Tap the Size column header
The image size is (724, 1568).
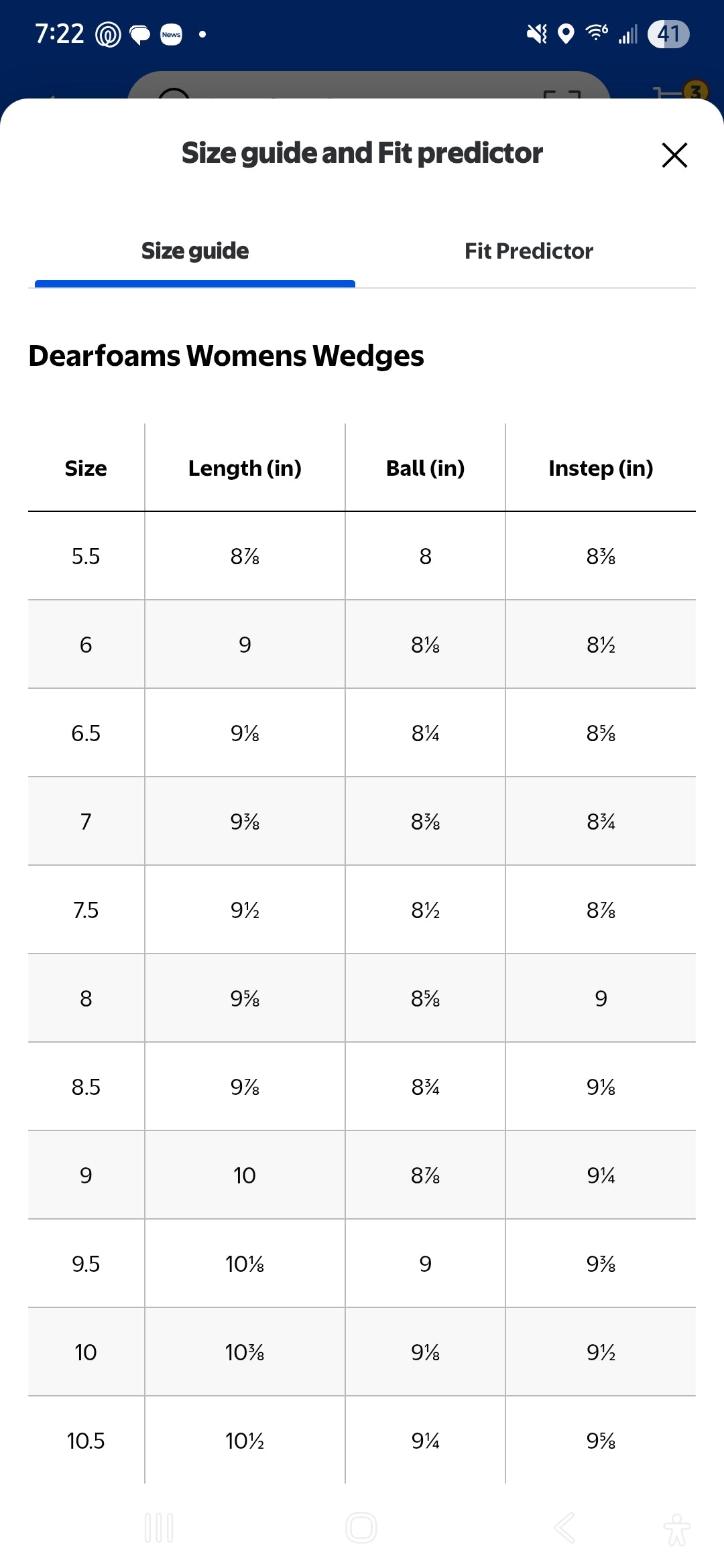(86, 468)
